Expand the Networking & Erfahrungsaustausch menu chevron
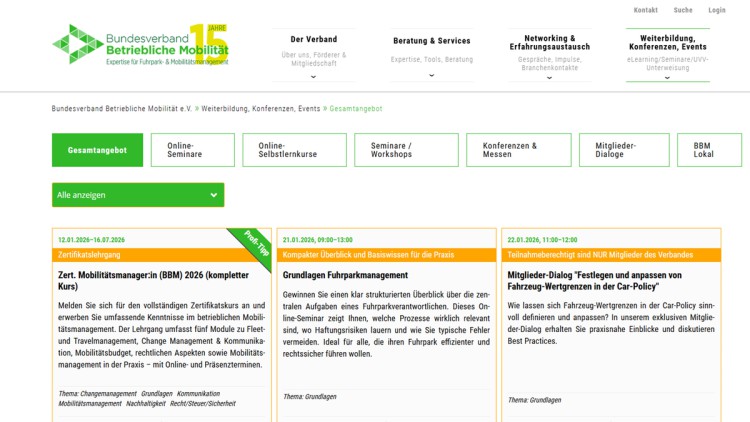750x422 pixels. pyautogui.click(x=549, y=76)
